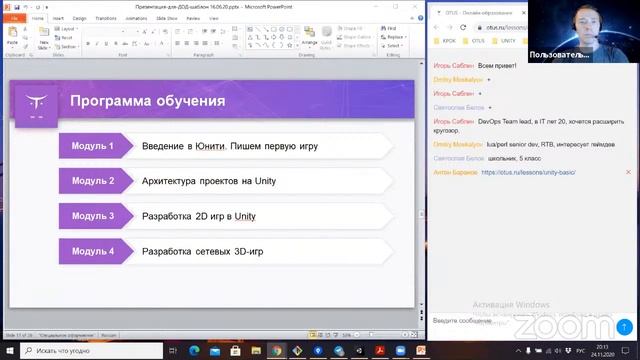The height and width of the screenshot is (360, 640).
Task: Toggle Text Shadow formatting
Action: [116, 43]
